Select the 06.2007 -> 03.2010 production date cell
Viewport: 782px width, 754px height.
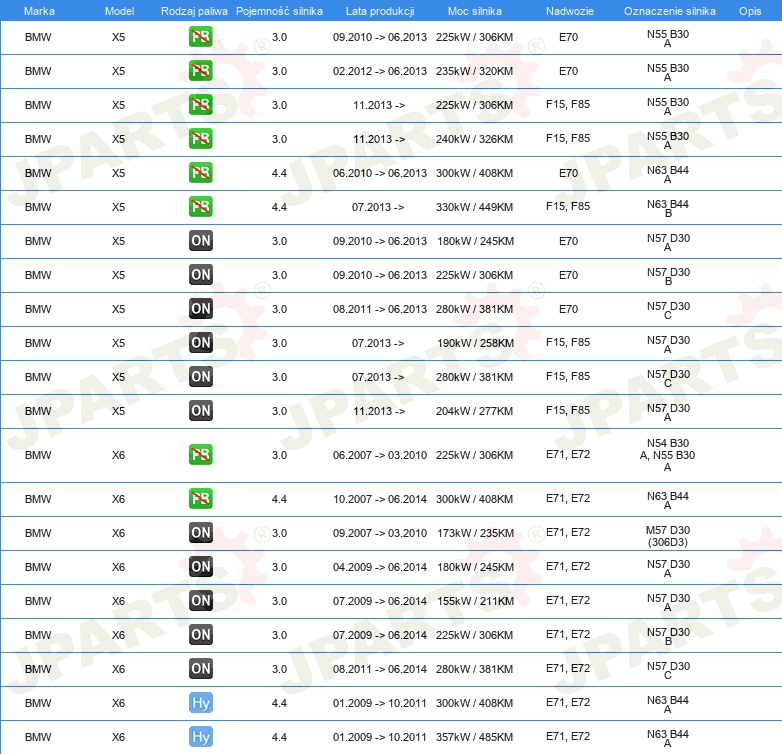(x=380, y=455)
